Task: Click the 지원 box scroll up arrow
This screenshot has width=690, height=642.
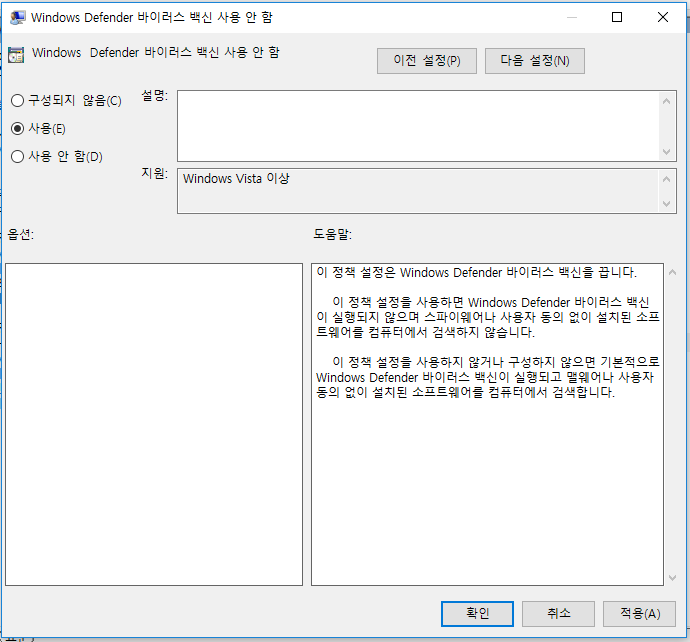Action: point(667,179)
